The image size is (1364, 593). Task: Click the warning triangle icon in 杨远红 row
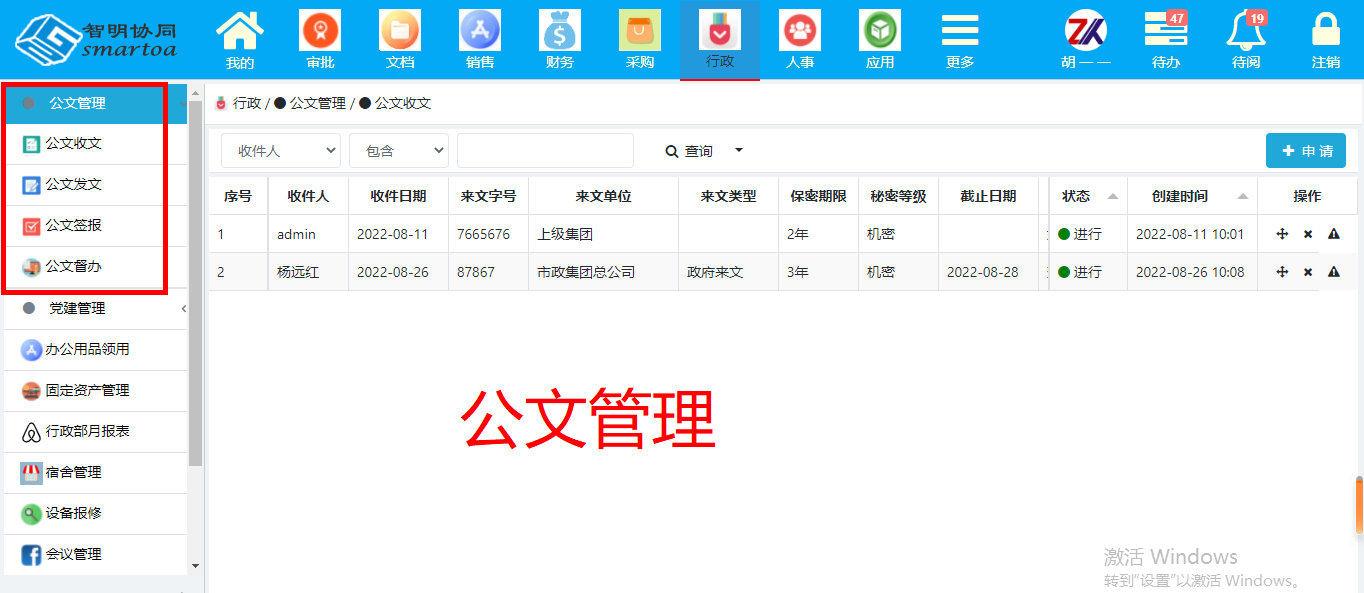[1334, 272]
